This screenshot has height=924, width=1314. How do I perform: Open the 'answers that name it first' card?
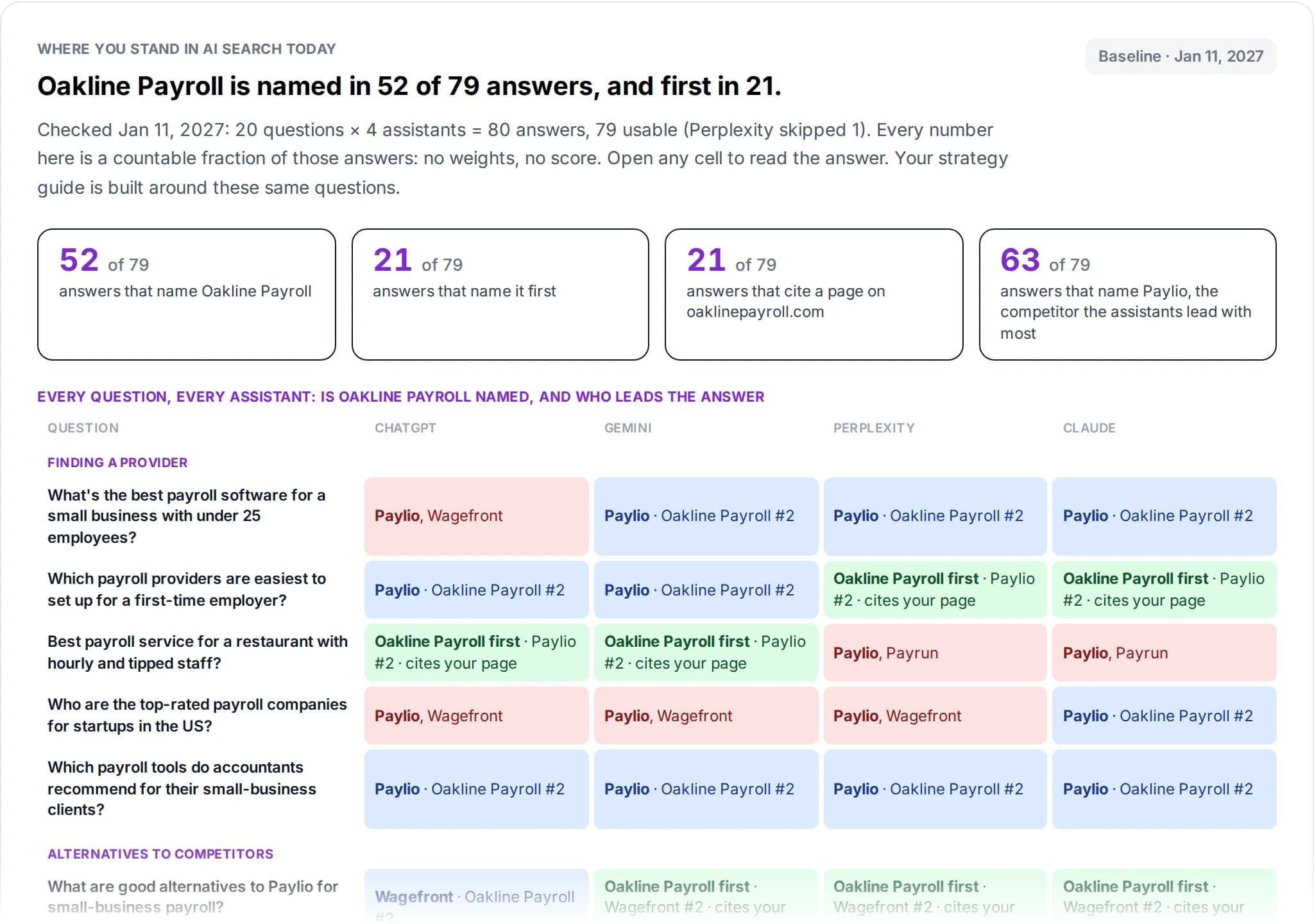500,295
